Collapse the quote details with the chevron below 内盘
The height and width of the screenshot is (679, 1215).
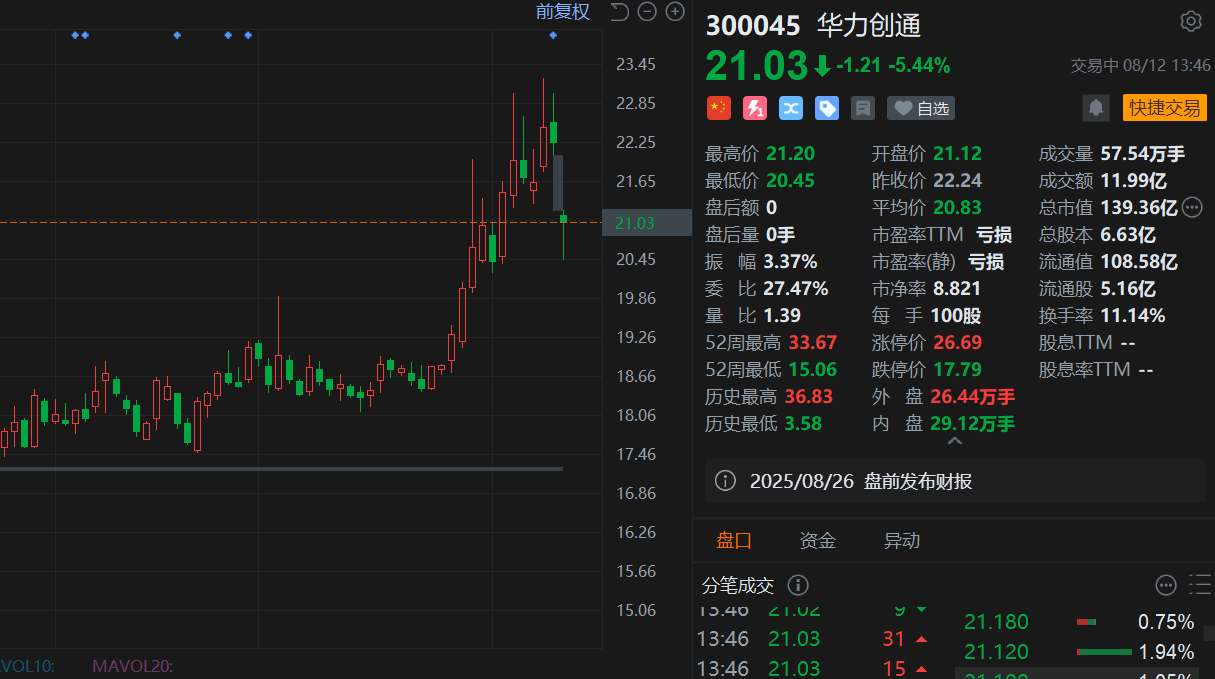(955, 441)
